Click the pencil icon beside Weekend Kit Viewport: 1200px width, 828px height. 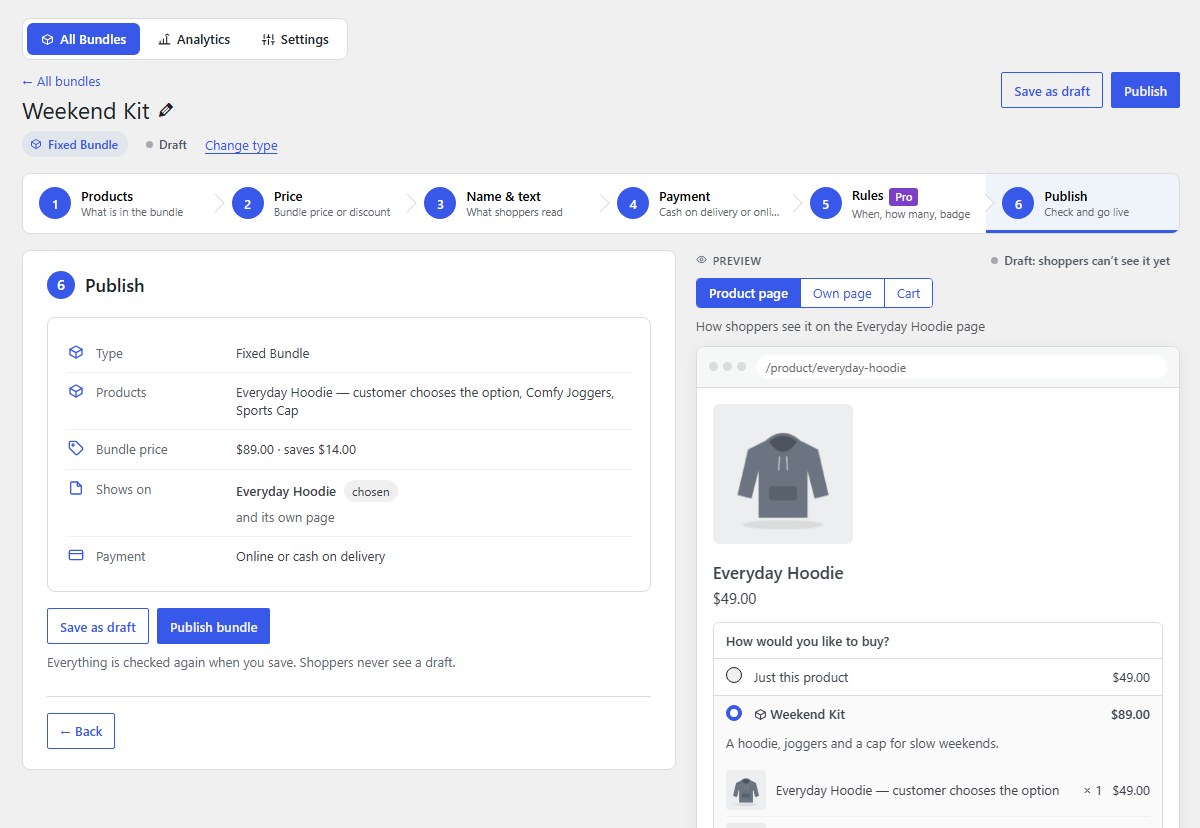(x=166, y=111)
